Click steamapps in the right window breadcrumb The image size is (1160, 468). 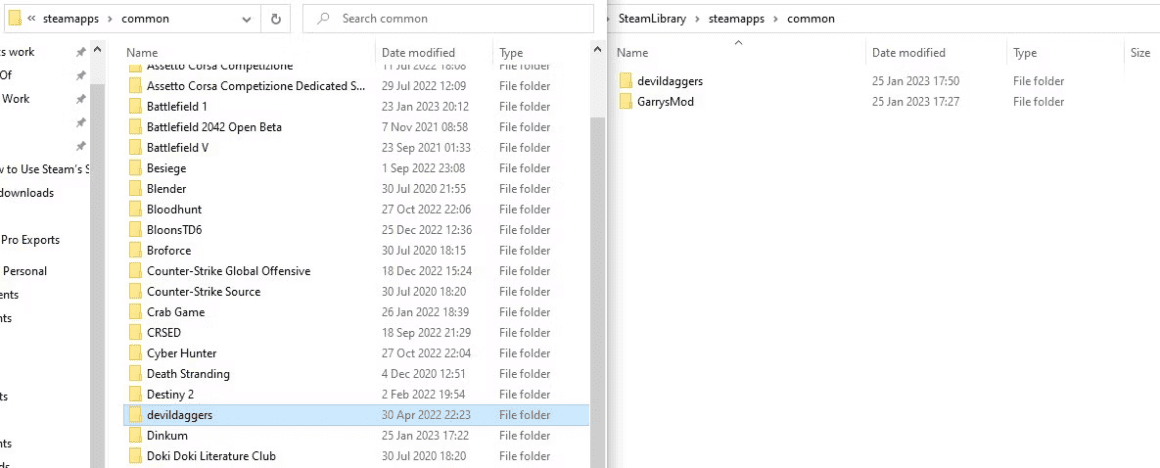(x=737, y=18)
